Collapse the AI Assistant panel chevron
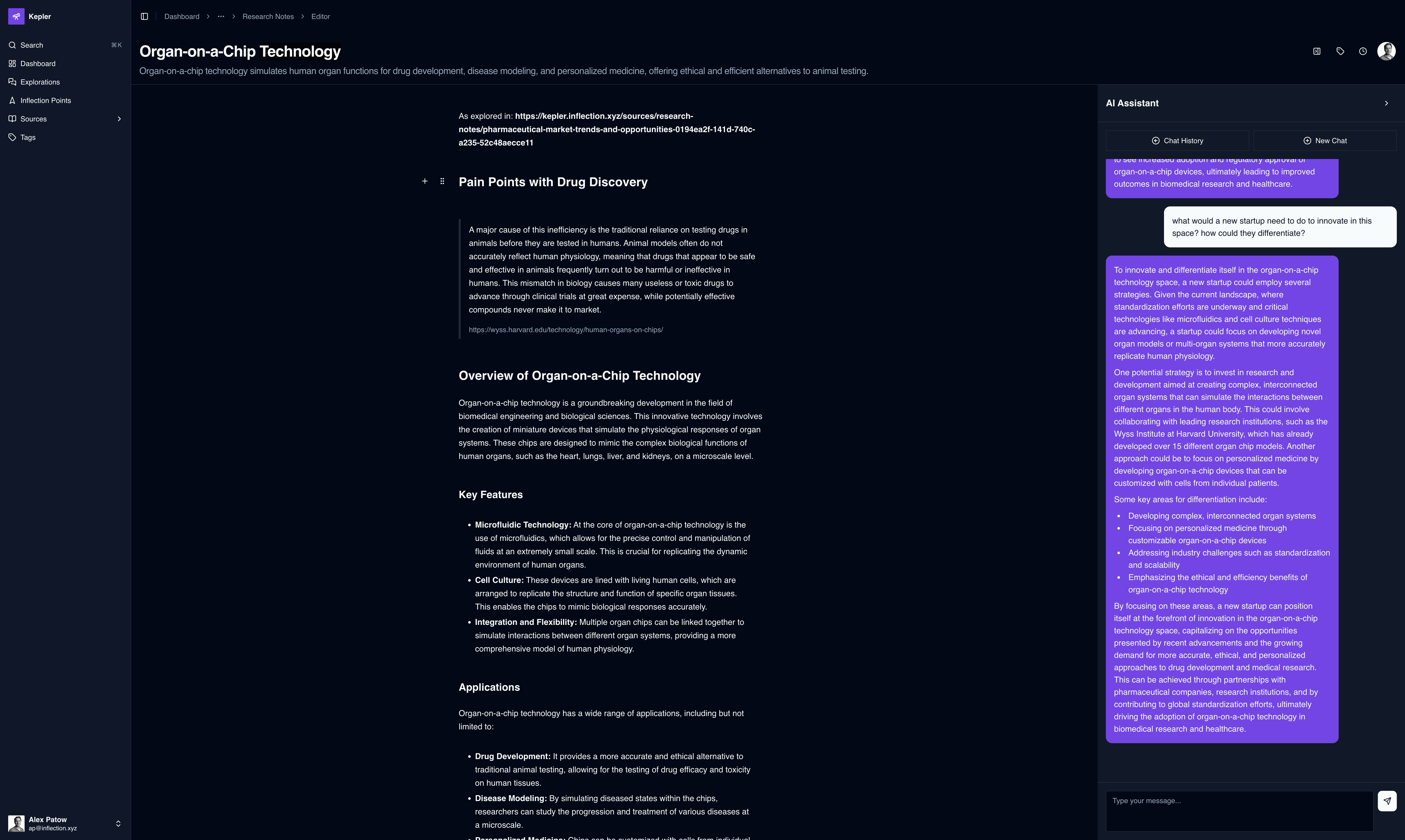The image size is (1405, 840). 1386,103
